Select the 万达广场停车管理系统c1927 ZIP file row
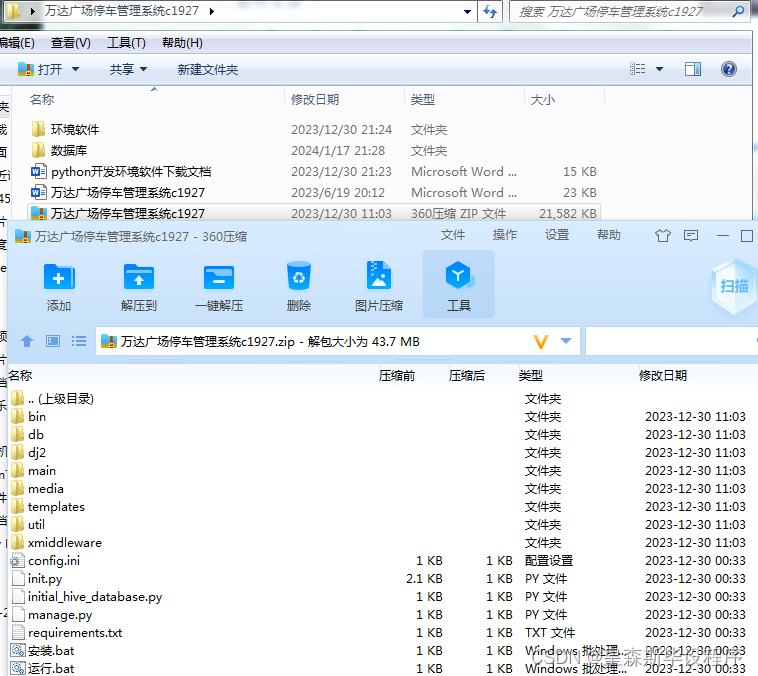 pos(313,213)
